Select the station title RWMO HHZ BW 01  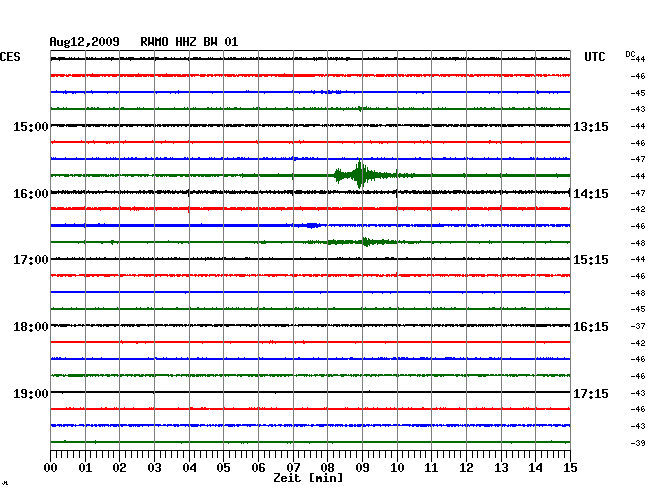[189, 42]
